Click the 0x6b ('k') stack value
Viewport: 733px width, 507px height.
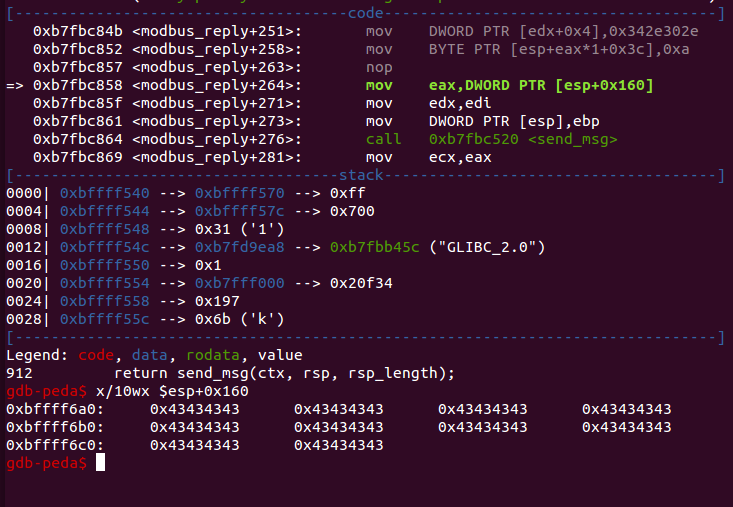point(239,319)
